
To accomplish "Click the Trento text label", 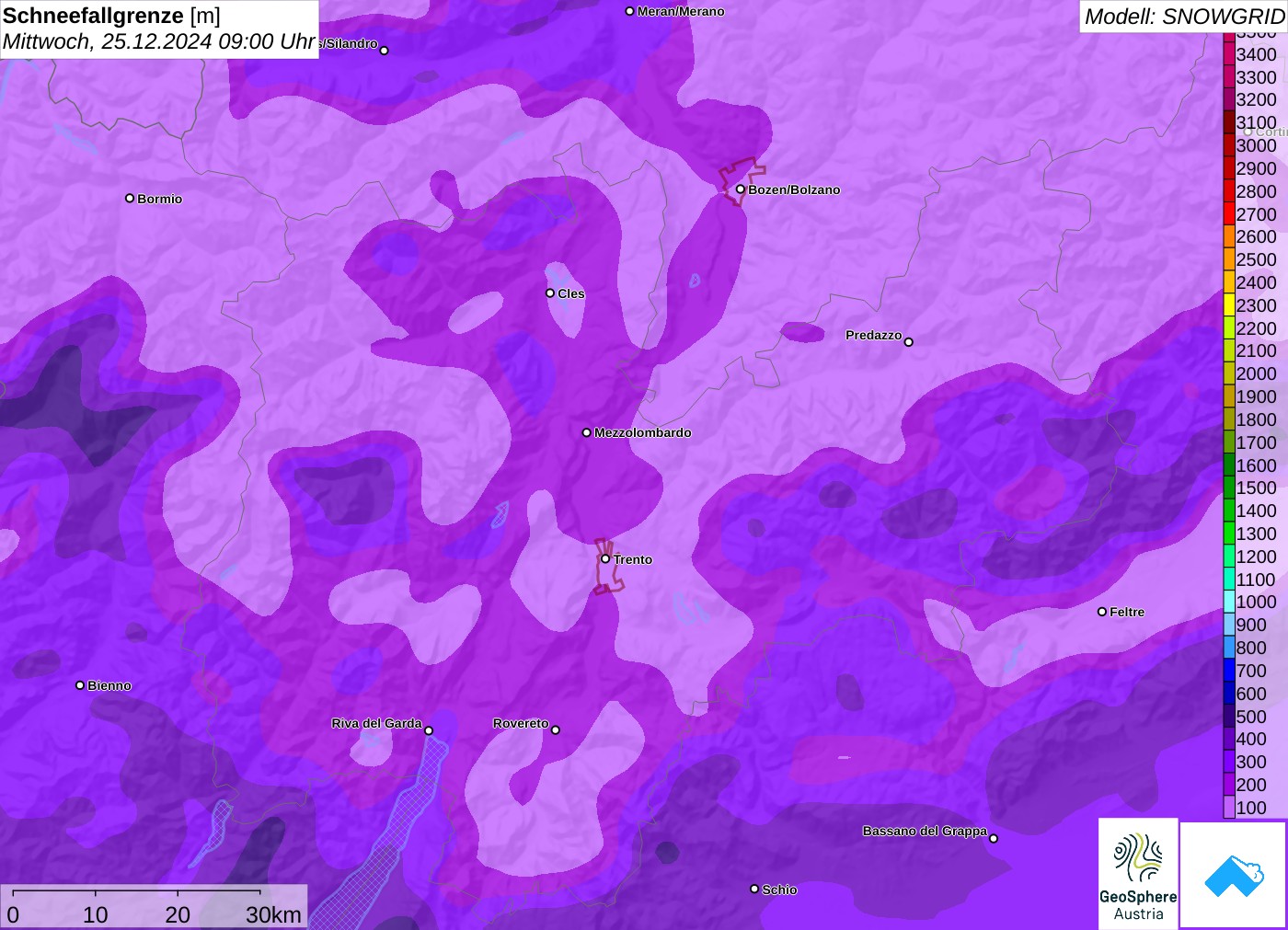I will [x=633, y=559].
